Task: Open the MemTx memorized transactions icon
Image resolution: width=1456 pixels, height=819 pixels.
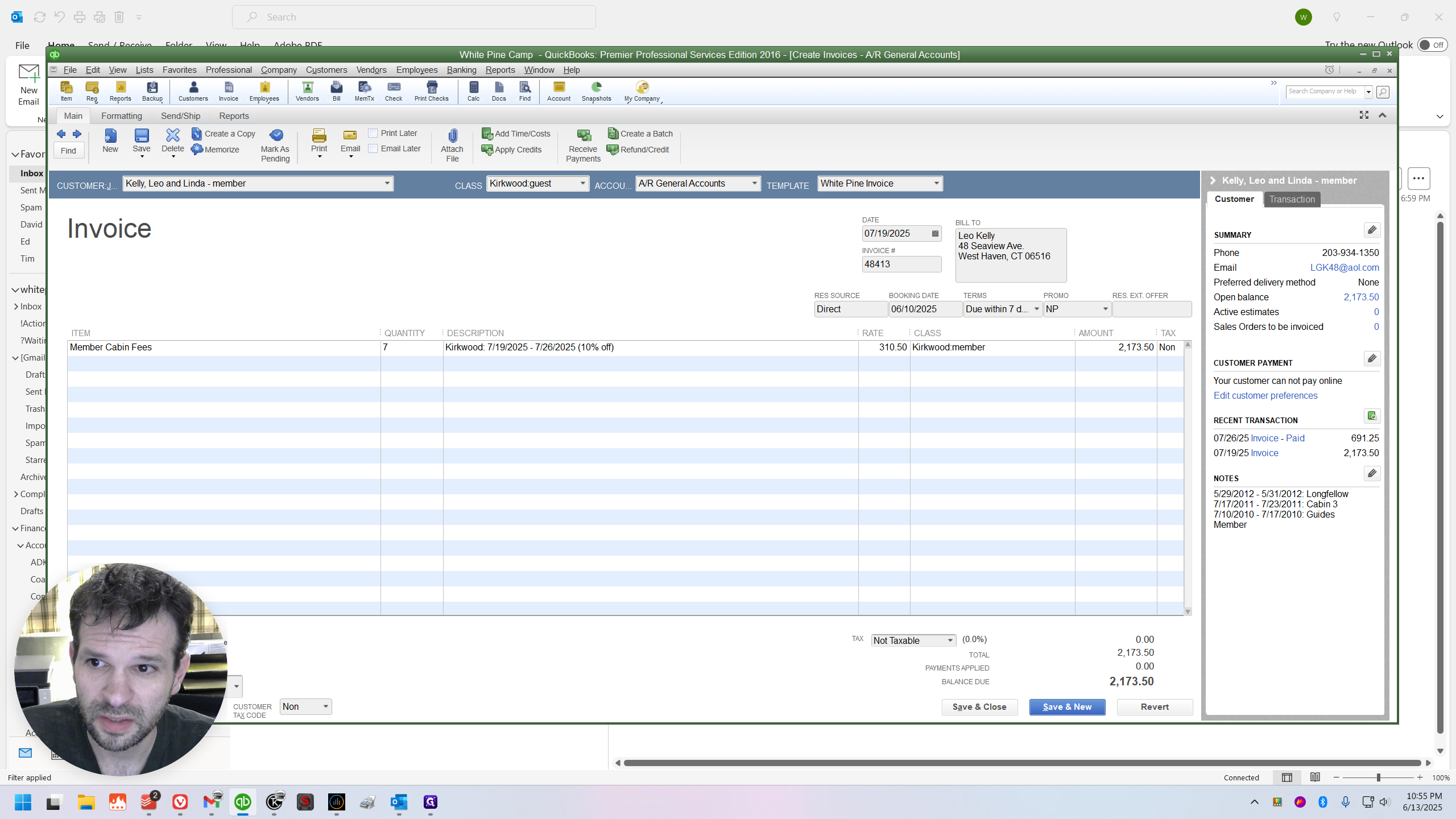Action: (365, 91)
